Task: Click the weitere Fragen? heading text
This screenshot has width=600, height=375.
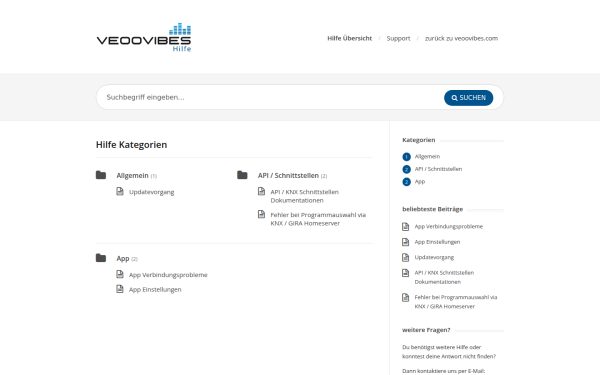Action: [426, 330]
